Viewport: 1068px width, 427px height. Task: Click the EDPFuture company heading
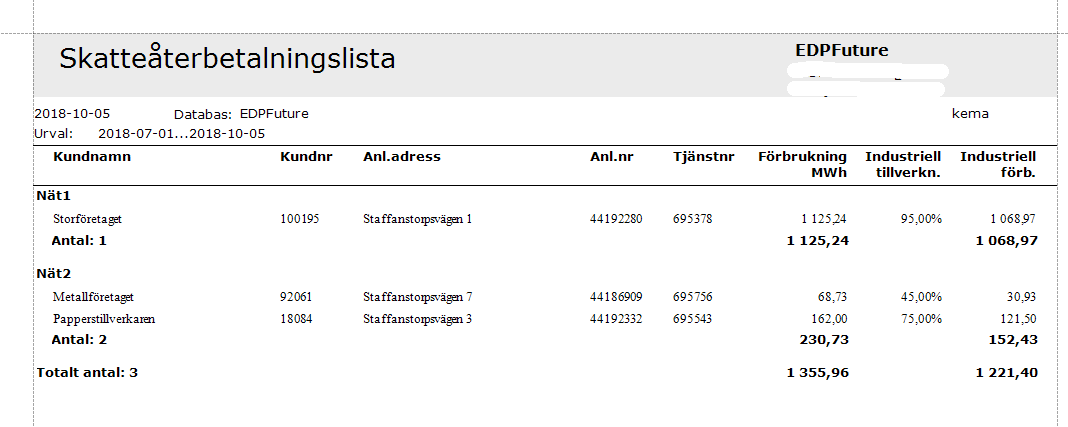(x=842, y=50)
